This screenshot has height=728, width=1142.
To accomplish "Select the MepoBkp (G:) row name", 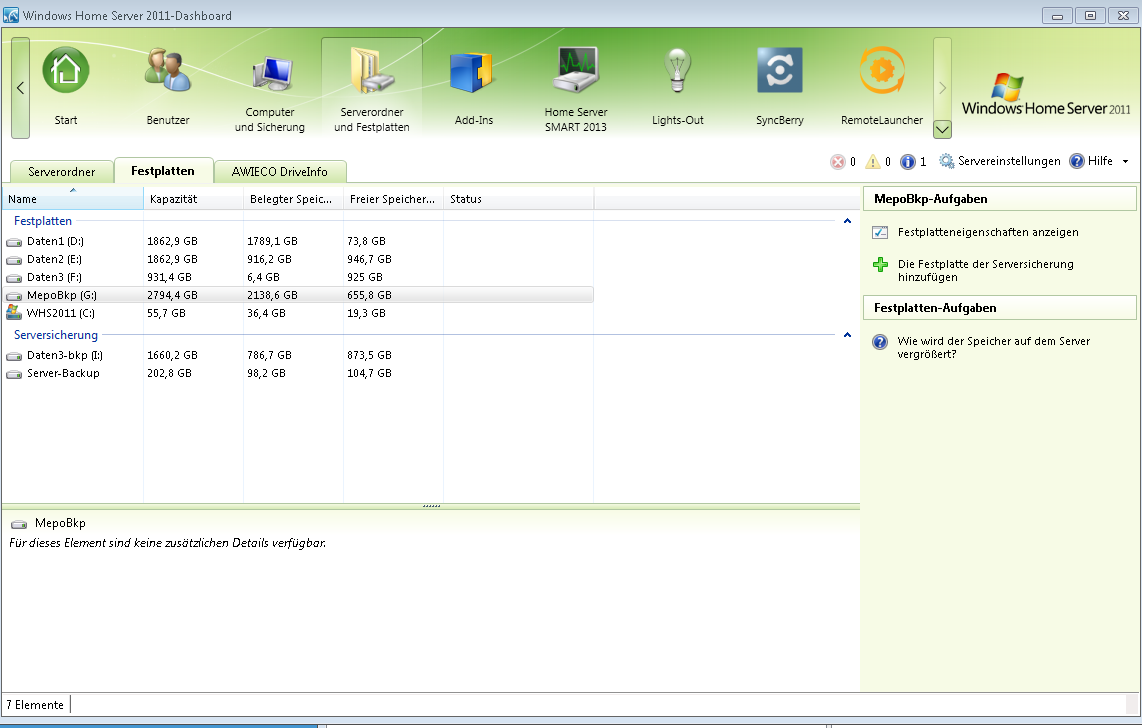I will 62,296.
